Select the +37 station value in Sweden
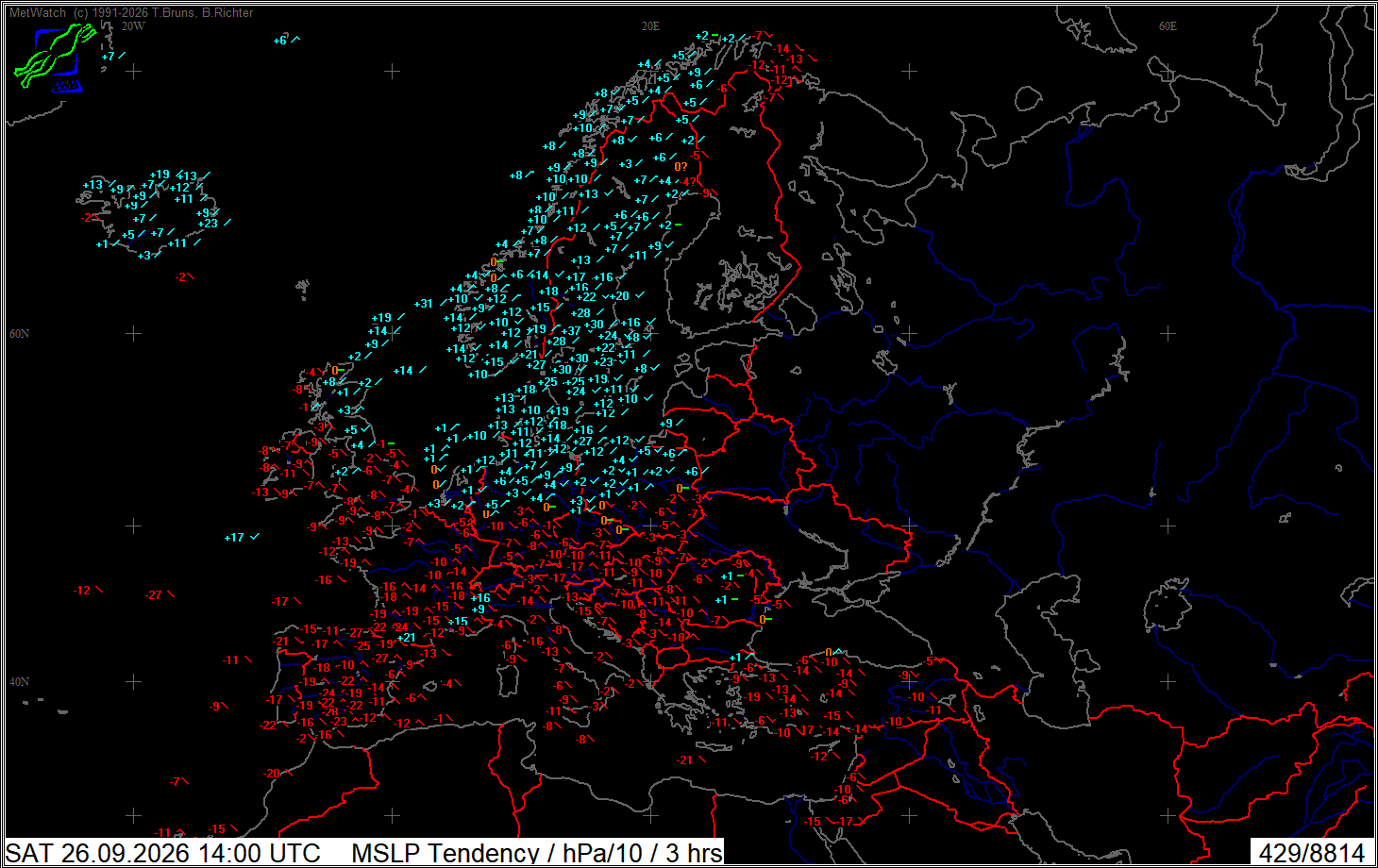This screenshot has height=868, width=1378. [x=571, y=331]
